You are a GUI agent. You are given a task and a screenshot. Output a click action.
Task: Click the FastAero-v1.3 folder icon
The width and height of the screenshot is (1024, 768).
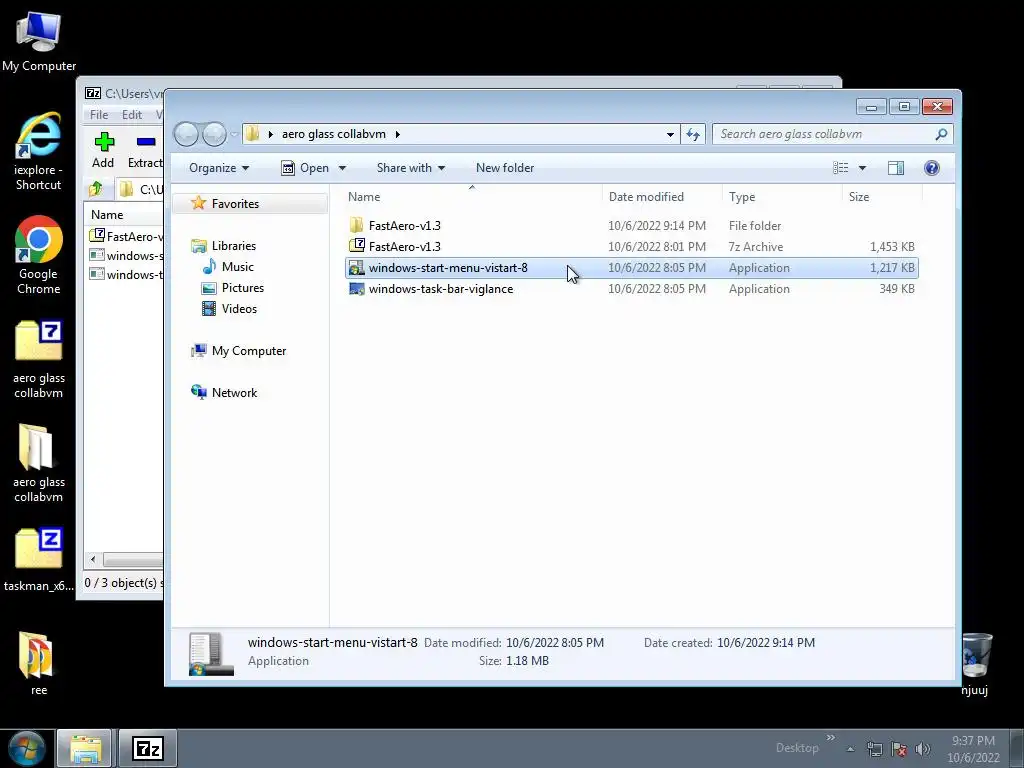[x=357, y=225]
